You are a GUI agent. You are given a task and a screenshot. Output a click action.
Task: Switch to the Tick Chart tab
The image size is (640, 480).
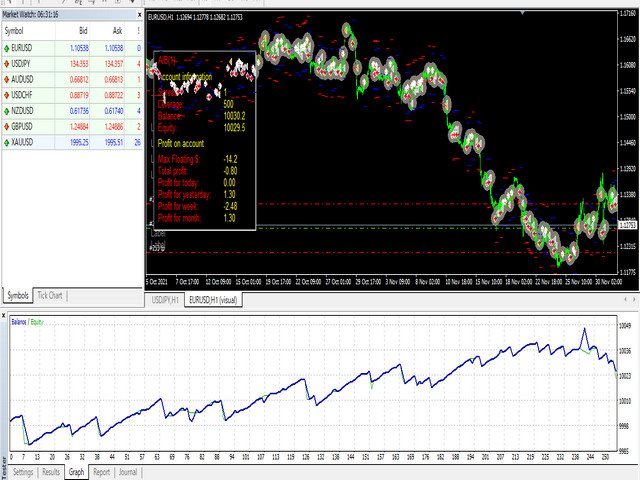(50, 296)
